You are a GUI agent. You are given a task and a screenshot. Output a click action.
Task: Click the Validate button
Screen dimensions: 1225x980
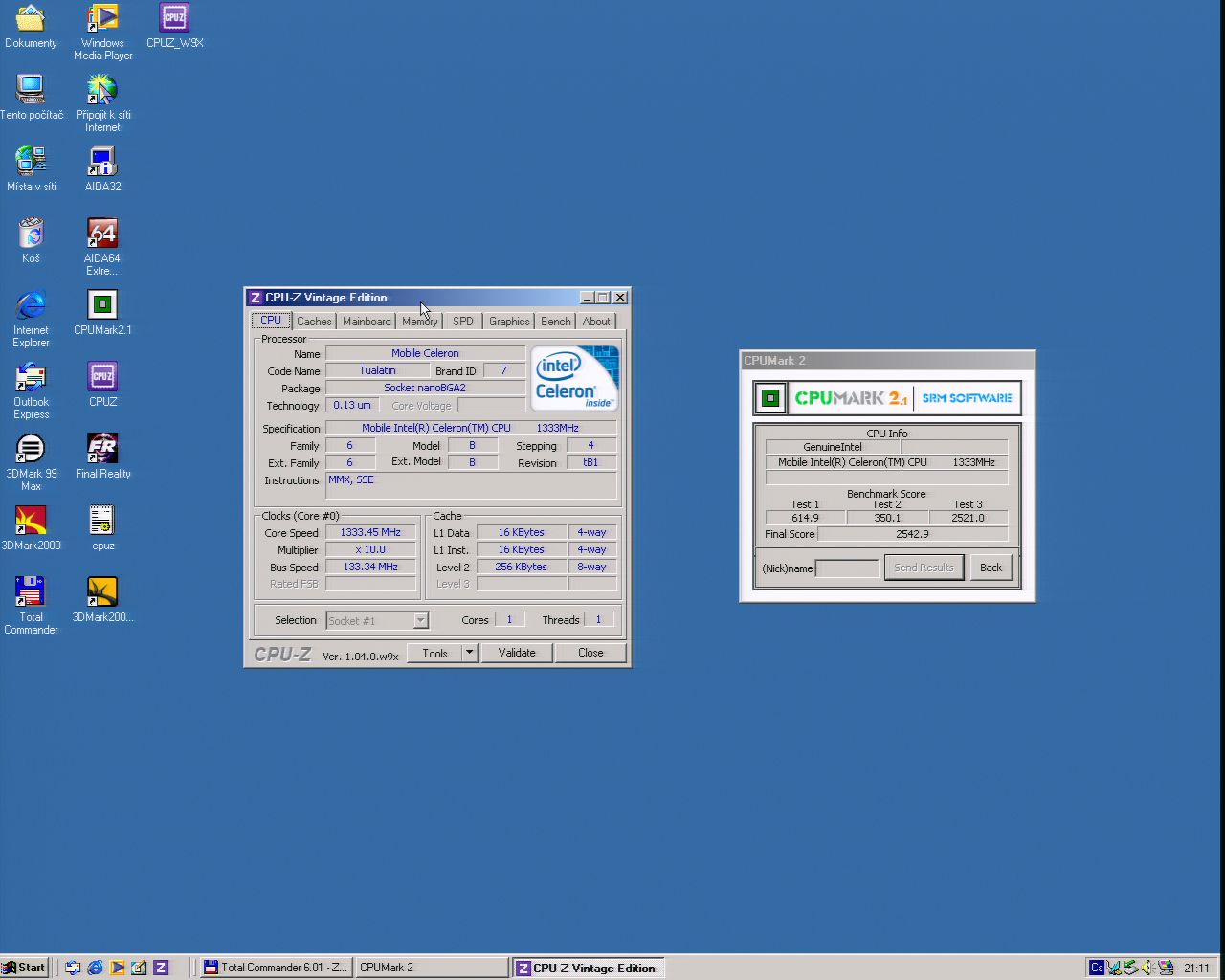(517, 653)
